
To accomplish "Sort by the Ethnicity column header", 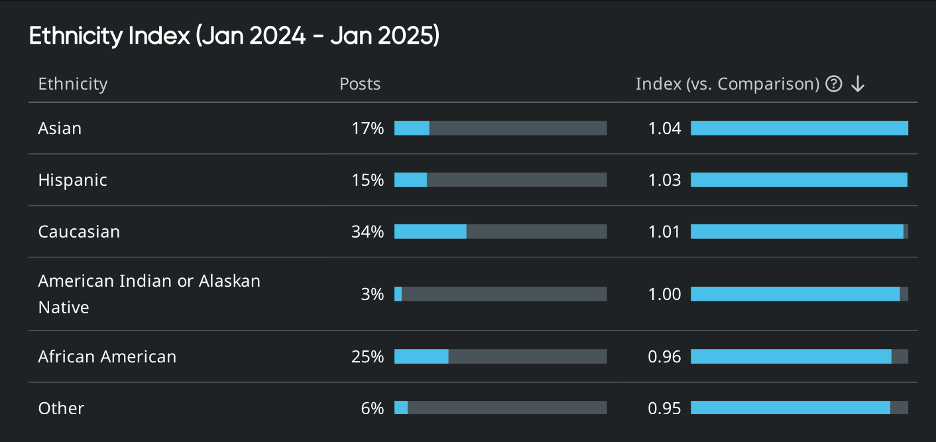I will coord(73,84).
